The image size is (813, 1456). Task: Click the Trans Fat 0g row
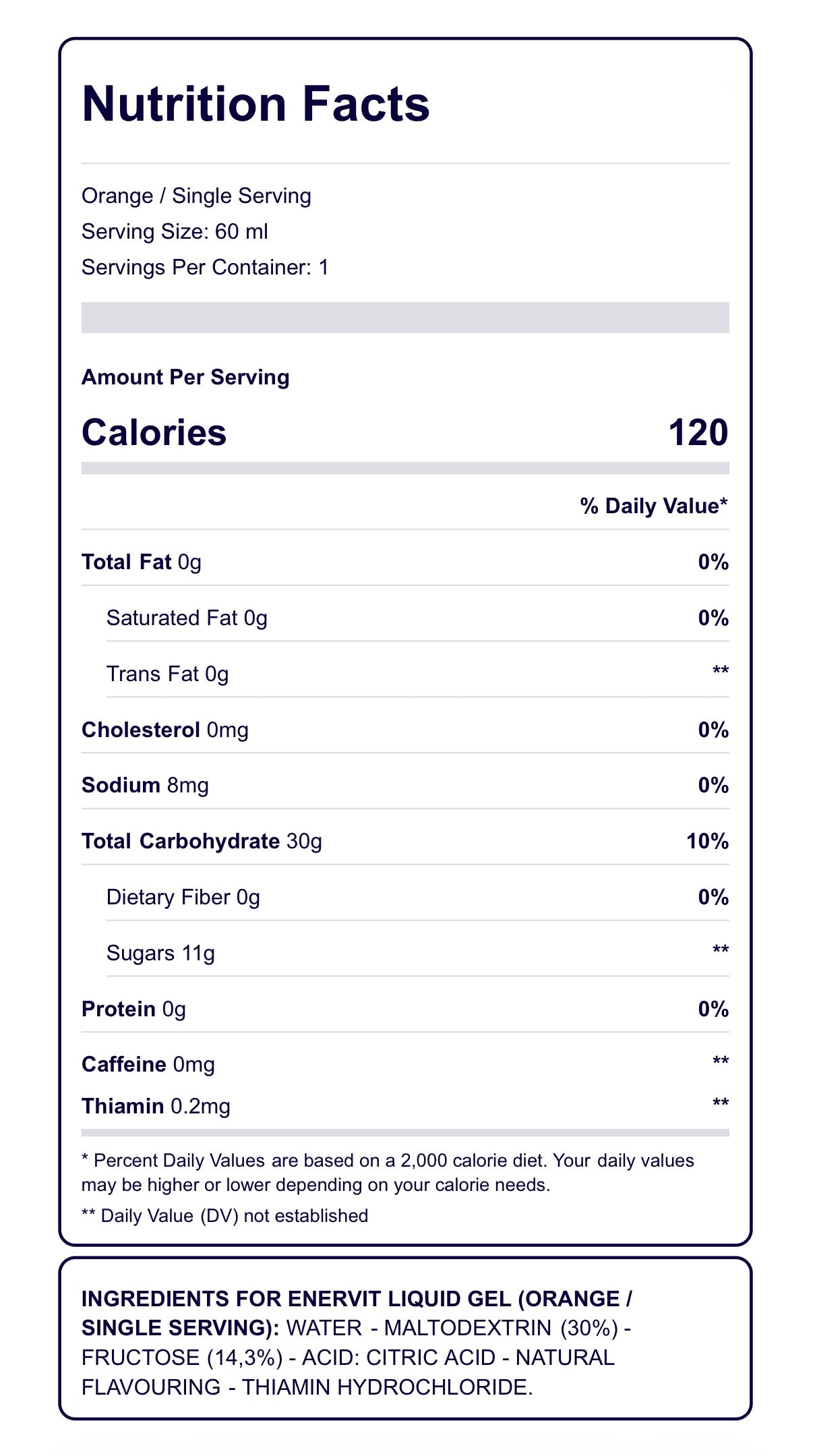tap(417, 674)
